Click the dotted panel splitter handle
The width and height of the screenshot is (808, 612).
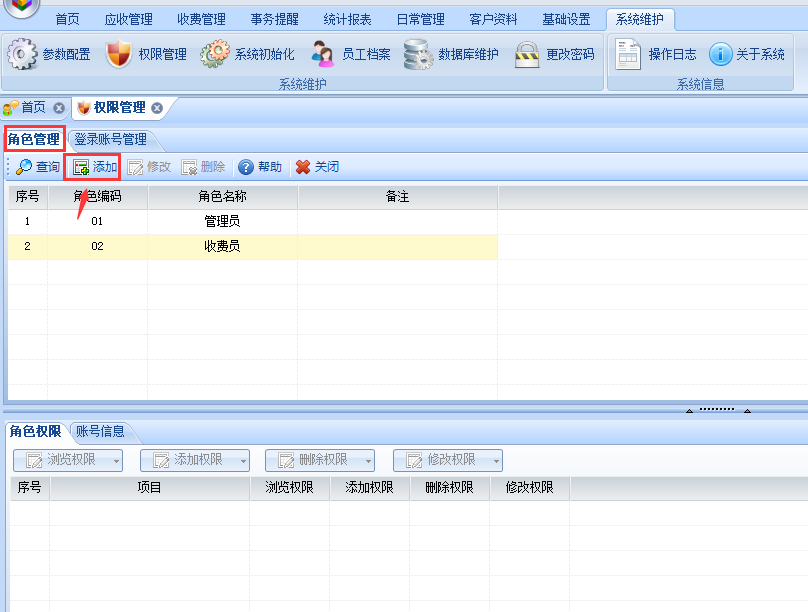pos(717,410)
